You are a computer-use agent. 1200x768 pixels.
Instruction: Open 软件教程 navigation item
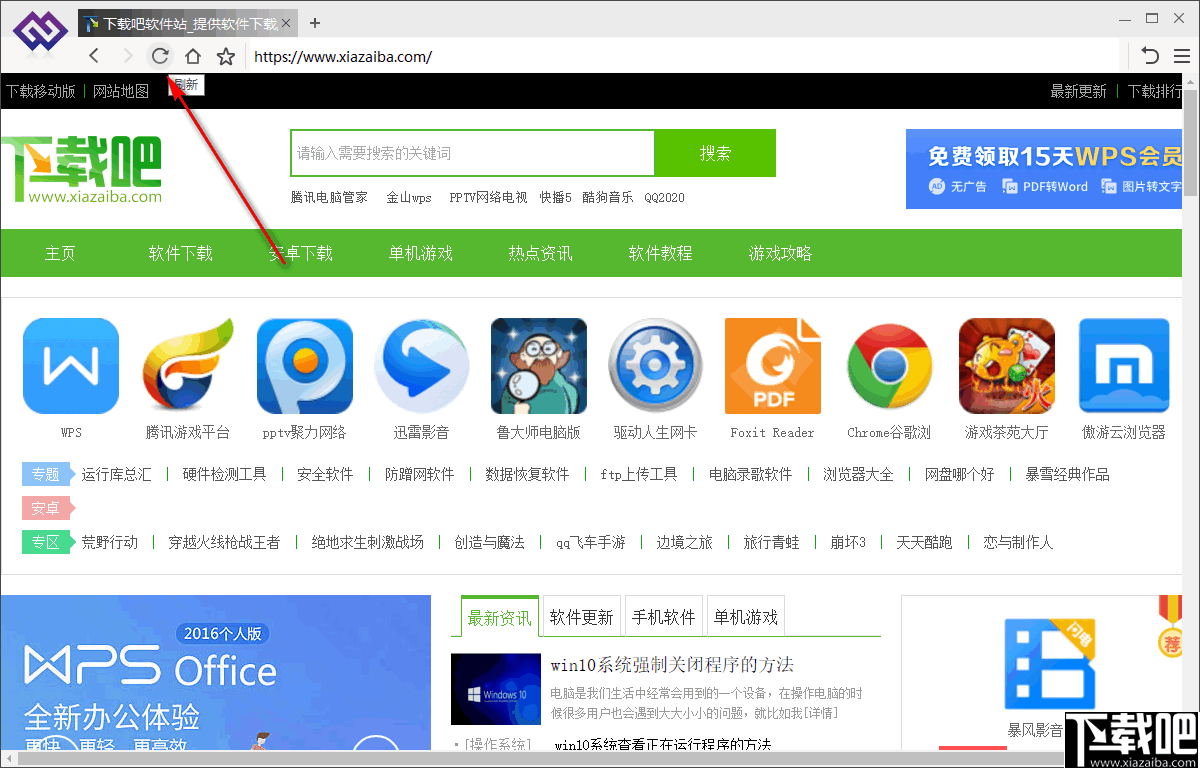[661, 253]
